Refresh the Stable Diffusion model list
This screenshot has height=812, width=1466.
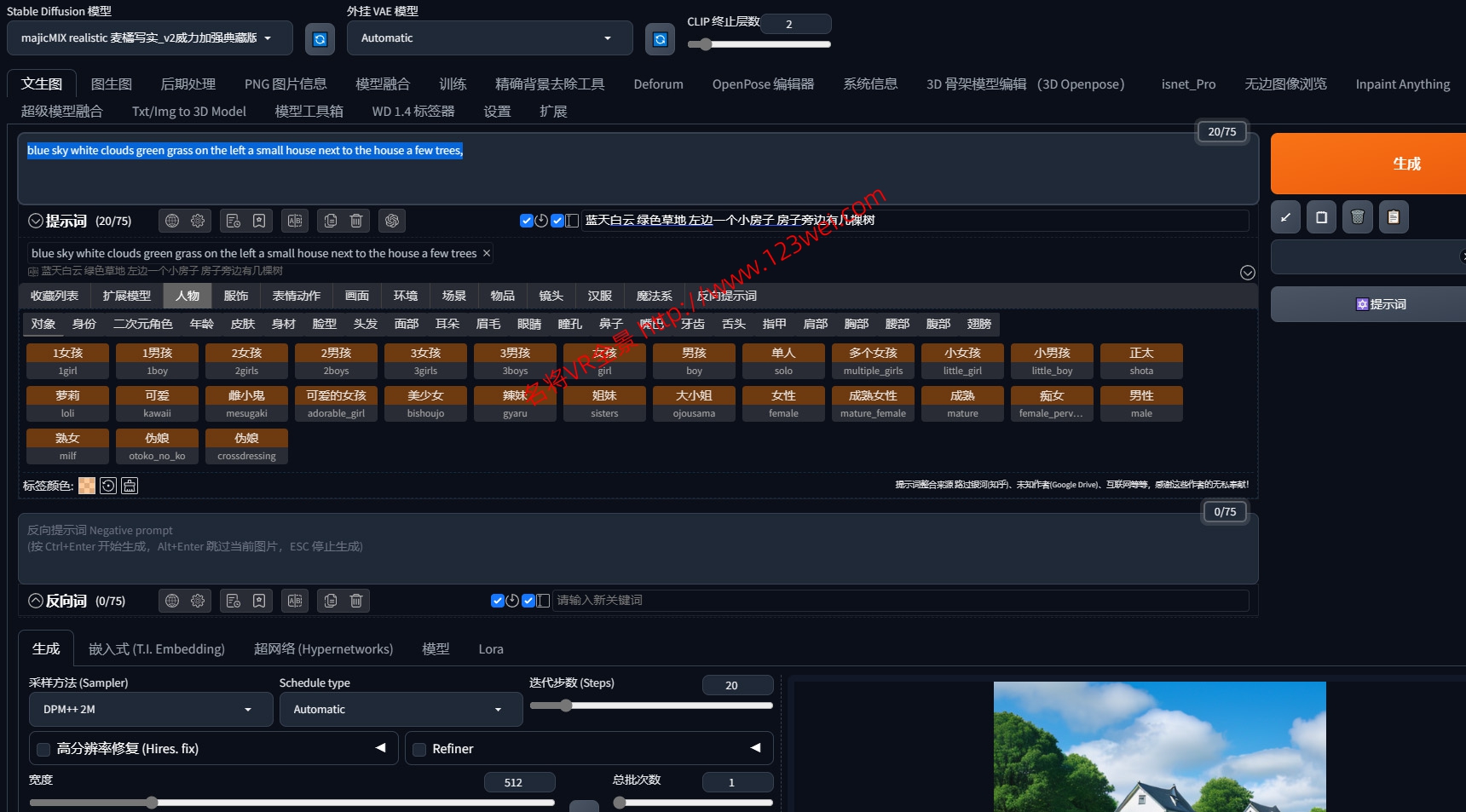click(x=320, y=39)
